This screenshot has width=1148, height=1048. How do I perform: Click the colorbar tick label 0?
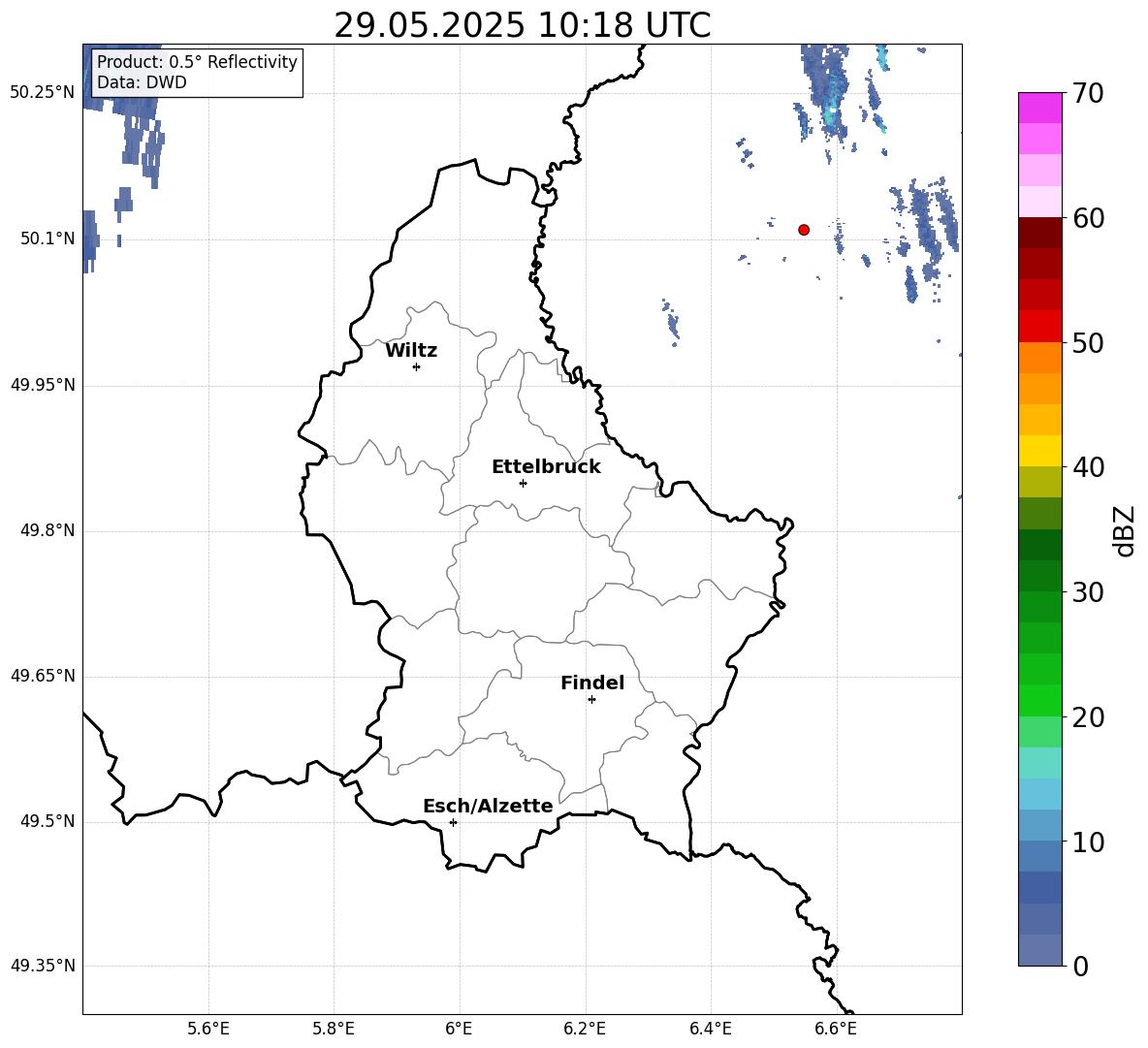1080,966
